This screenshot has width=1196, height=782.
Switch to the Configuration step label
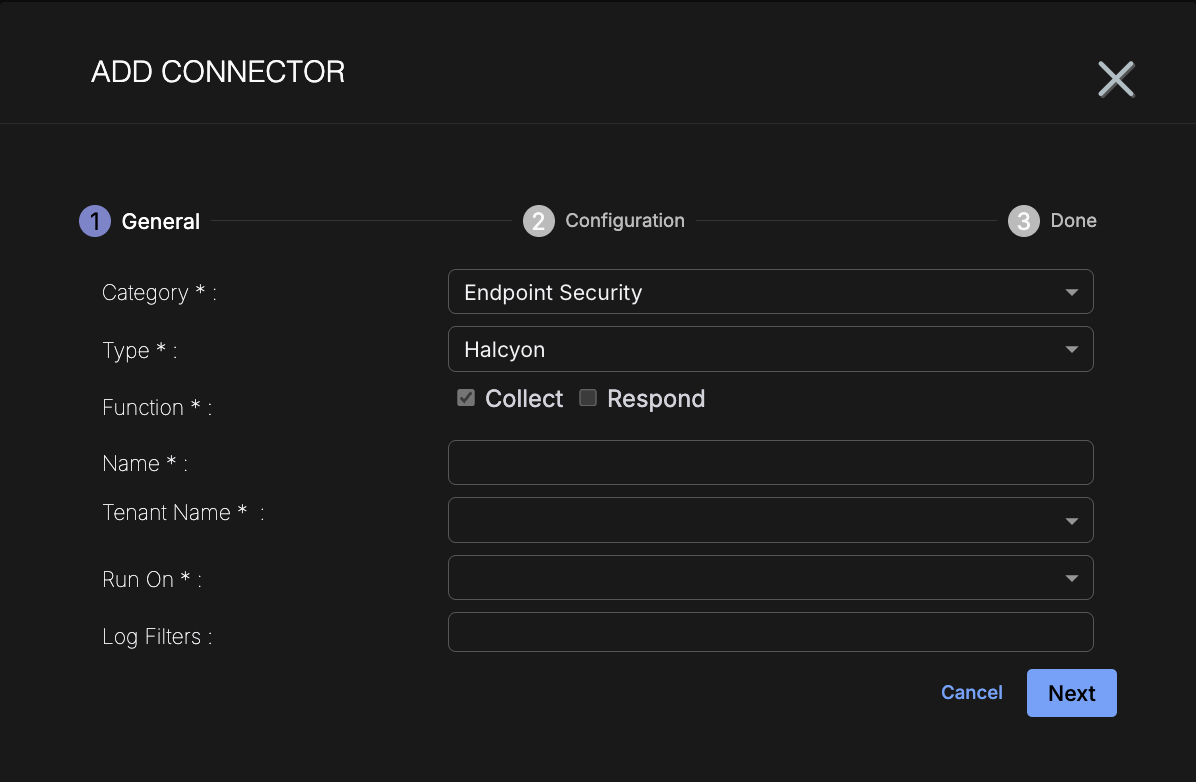point(625,221)
